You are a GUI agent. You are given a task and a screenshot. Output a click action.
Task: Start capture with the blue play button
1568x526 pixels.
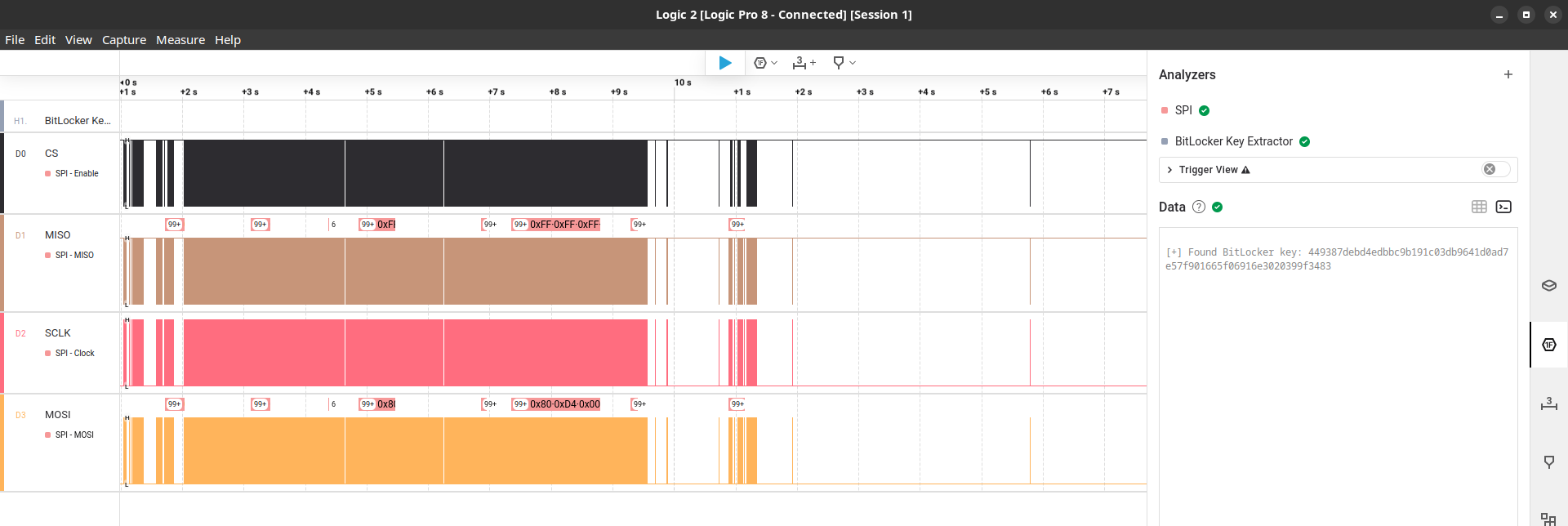pos(725,63)
